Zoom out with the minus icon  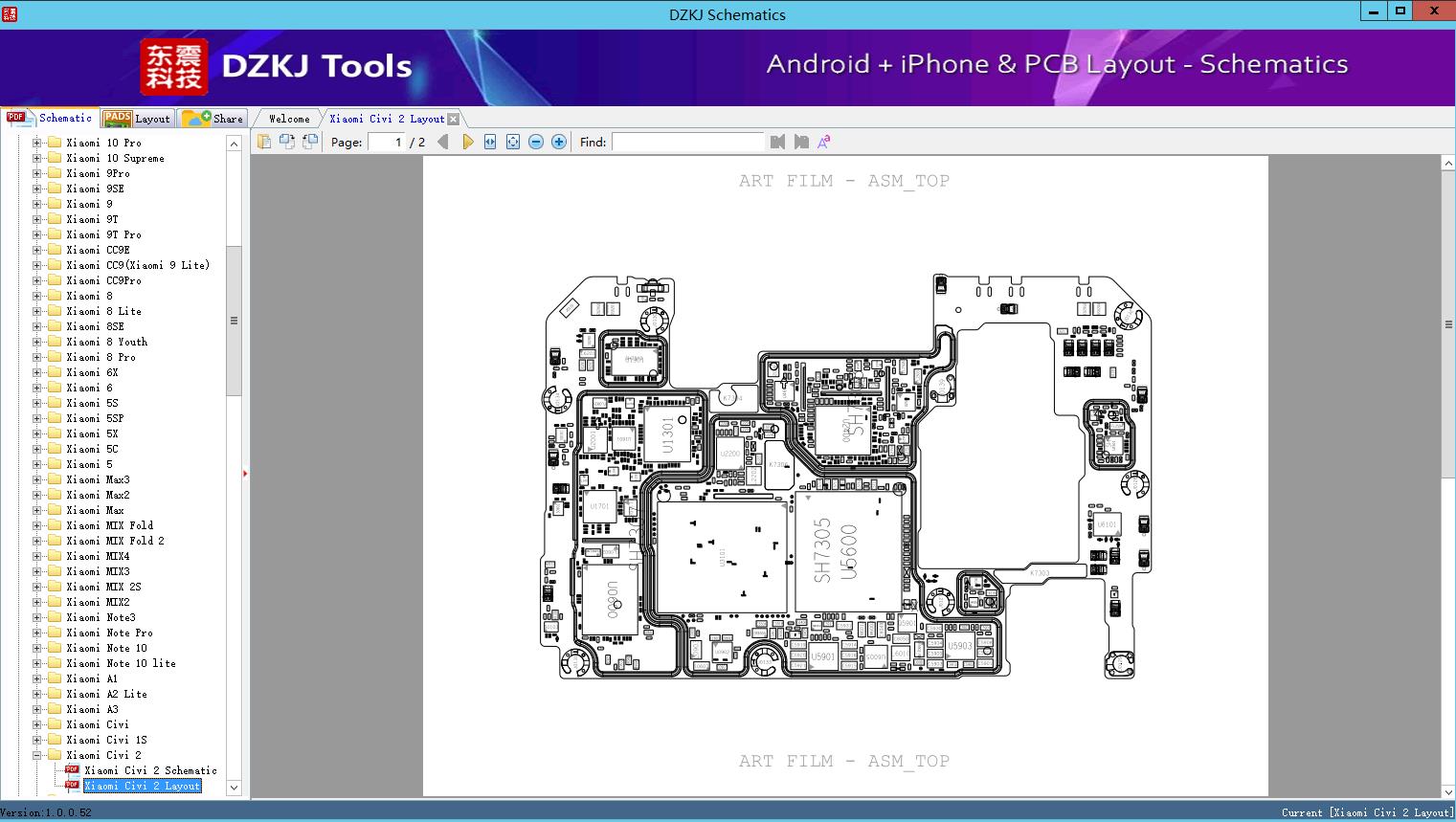(x=536, y=142)
